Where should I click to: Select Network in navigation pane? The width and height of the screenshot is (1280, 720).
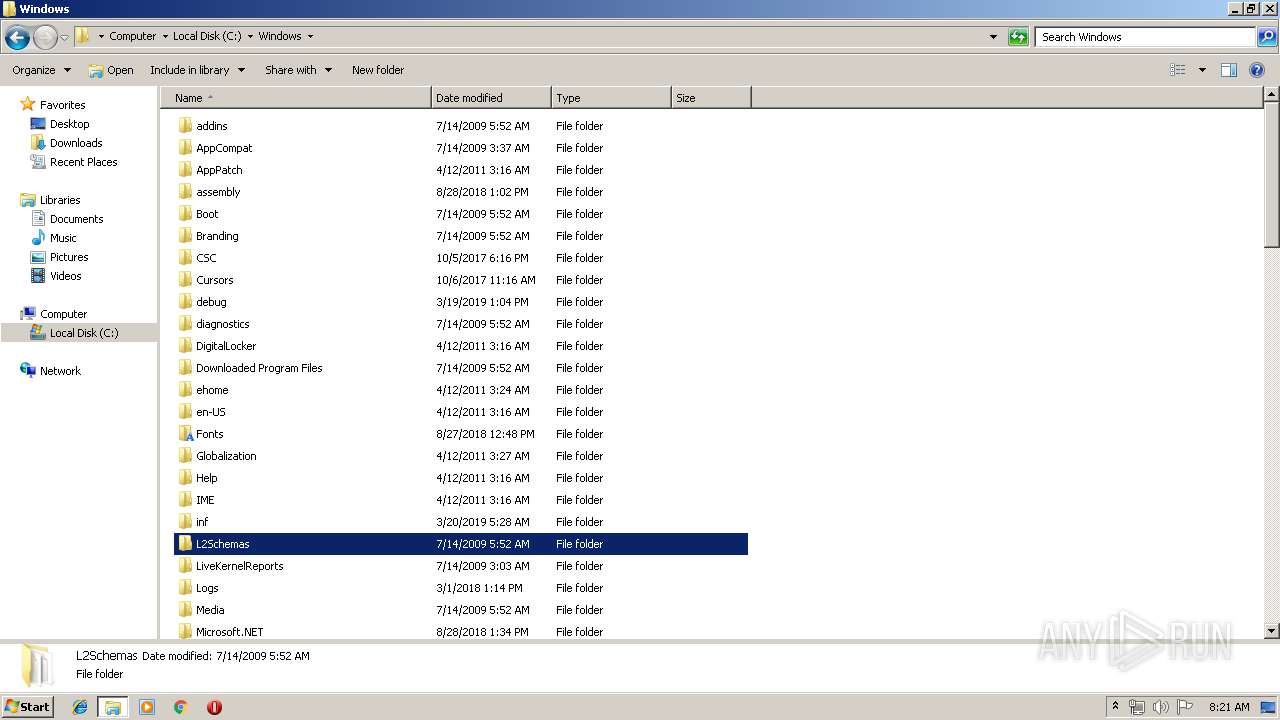[x=60, y=371]
